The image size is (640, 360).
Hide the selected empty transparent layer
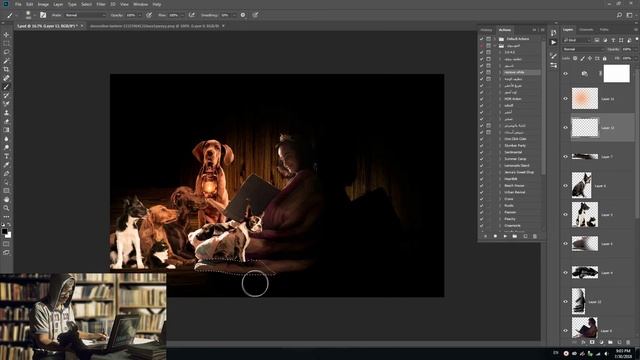pyautogui.click(x=565, y=127)
